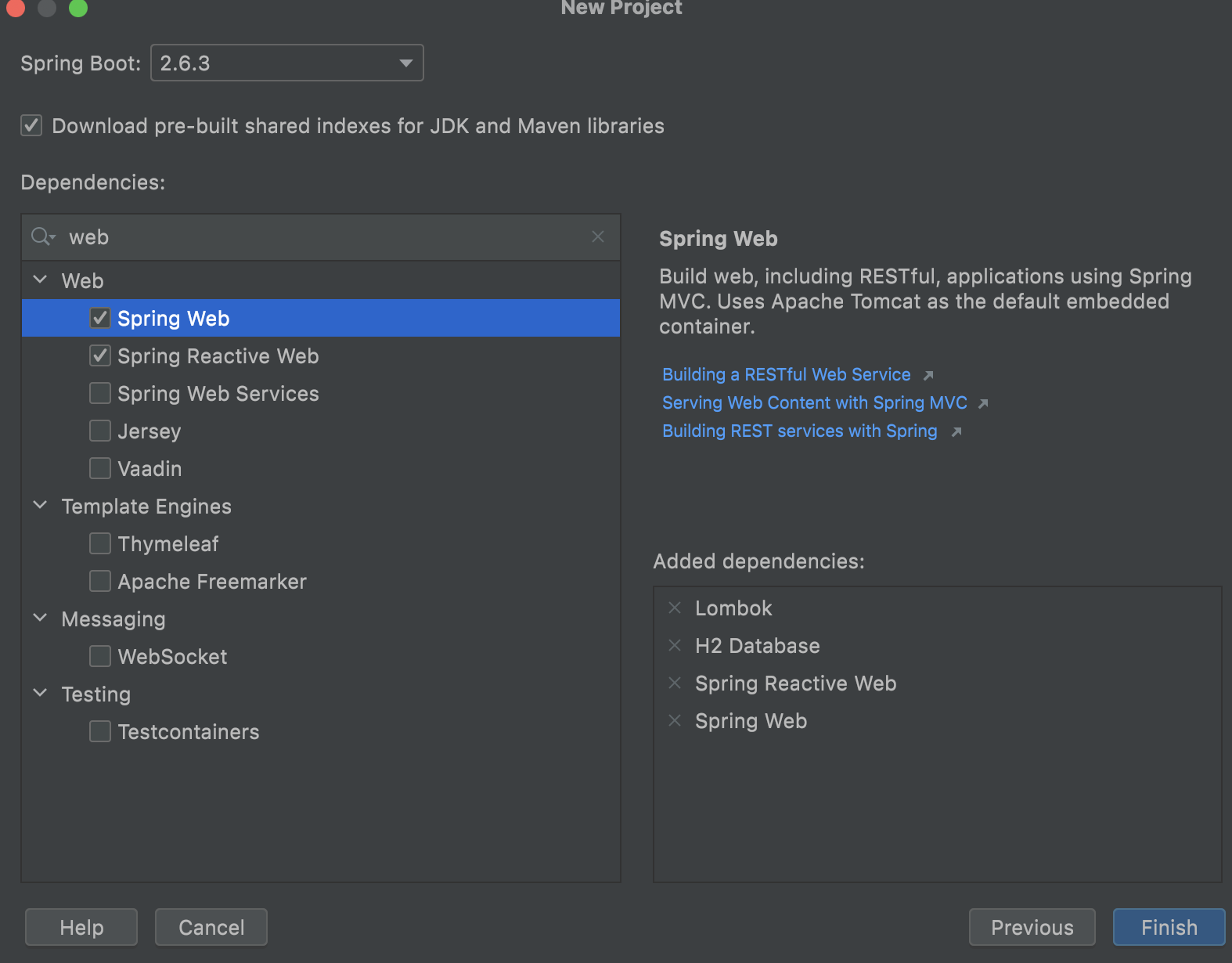
Task: Focus the dependency search field
Action: click(321, 237)
